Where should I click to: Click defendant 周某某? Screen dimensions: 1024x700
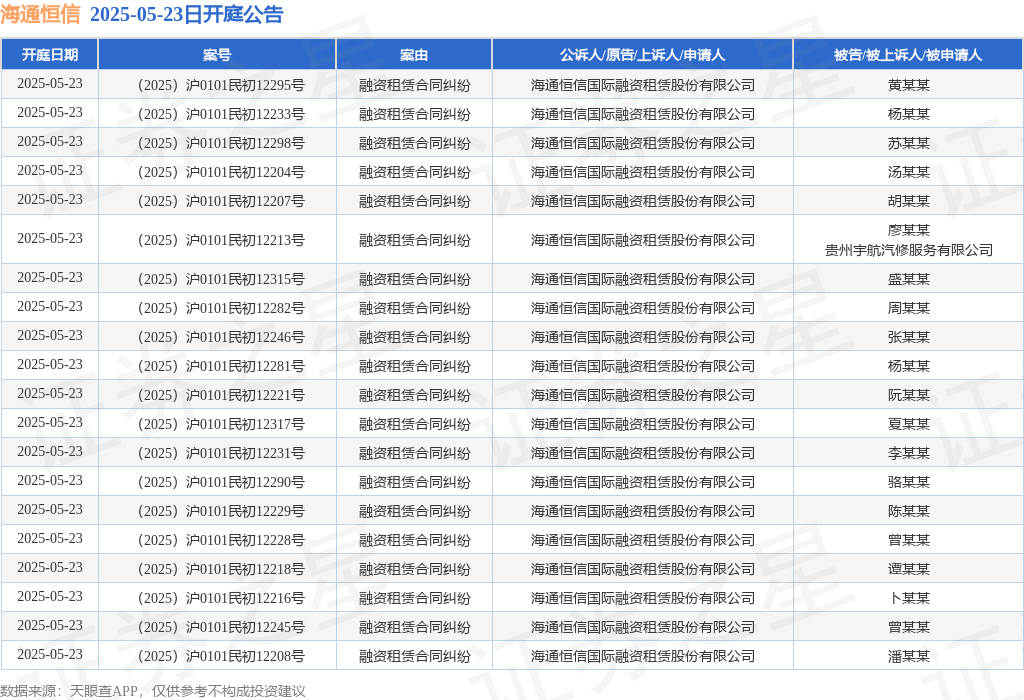point(908,308)
